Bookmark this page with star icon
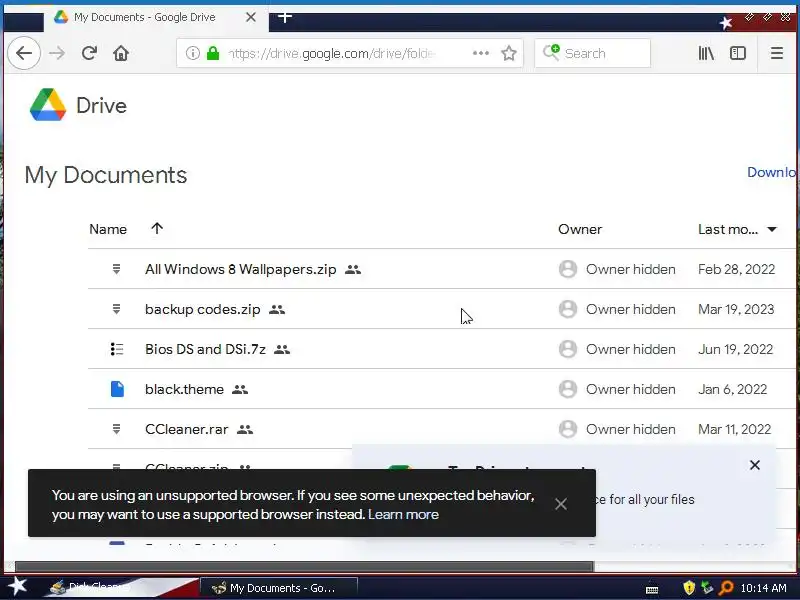The height and width of the screenshot is (600, 800). (509, 53)
